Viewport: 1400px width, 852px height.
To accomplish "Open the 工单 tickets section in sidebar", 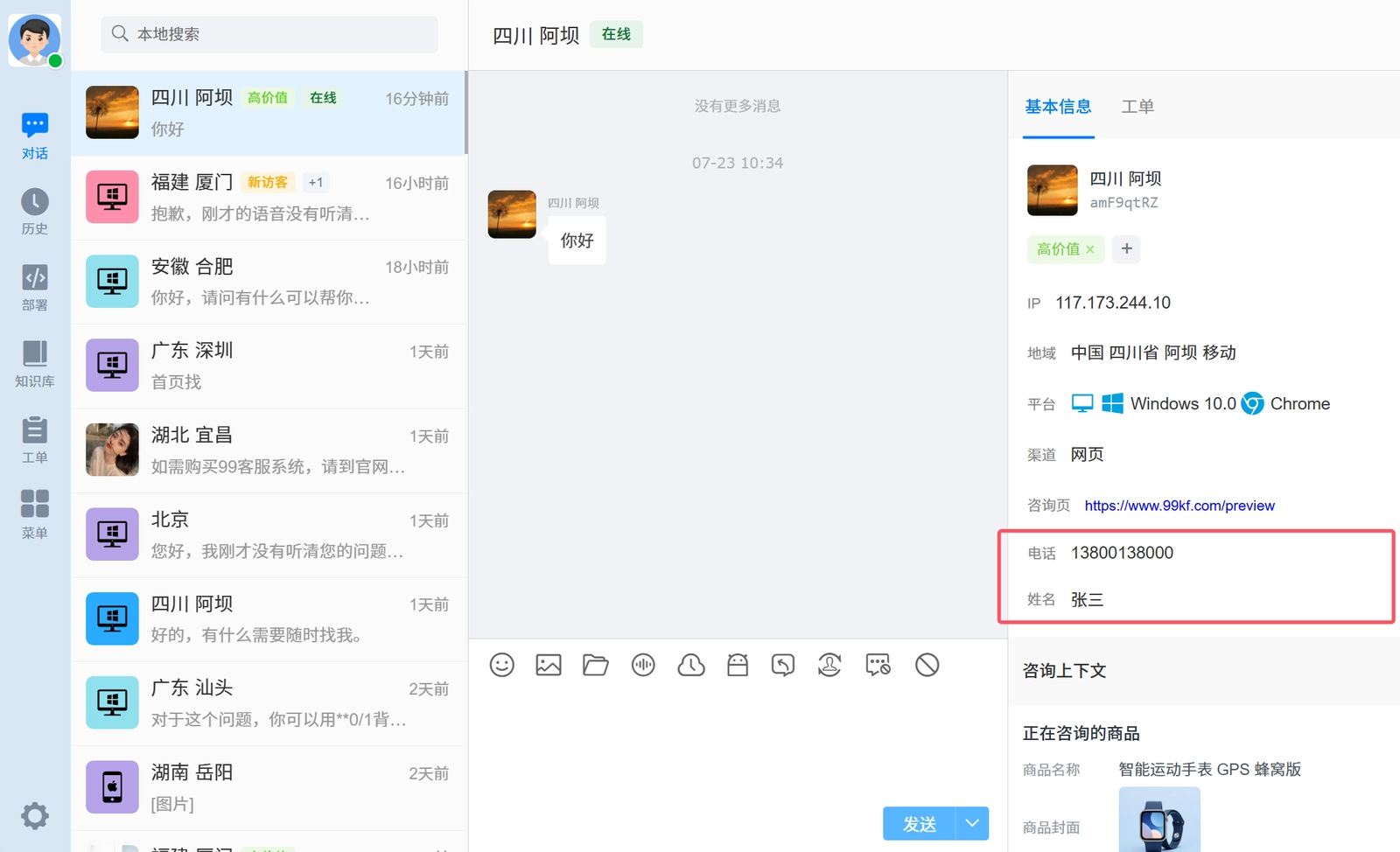I will 35,441.
